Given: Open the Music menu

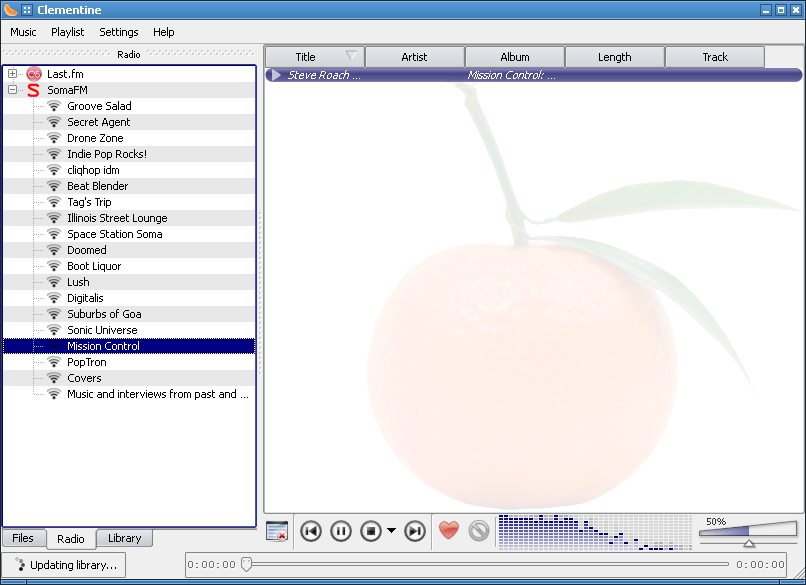Looking at the screenshot, I should pos(23,32).
